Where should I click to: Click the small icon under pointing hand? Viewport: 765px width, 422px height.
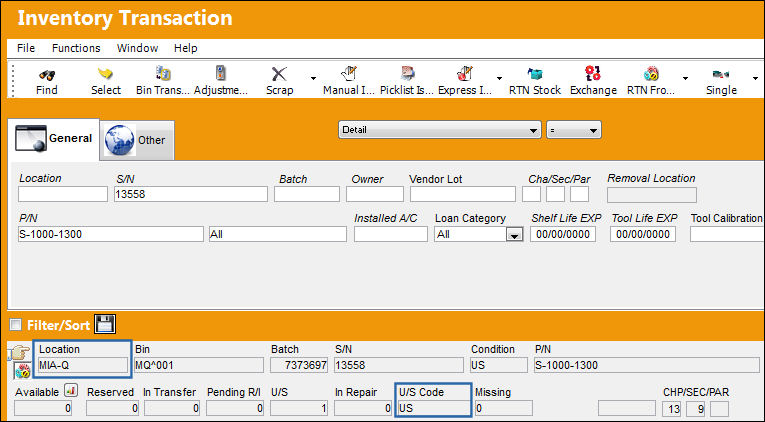tap(22, 371)
